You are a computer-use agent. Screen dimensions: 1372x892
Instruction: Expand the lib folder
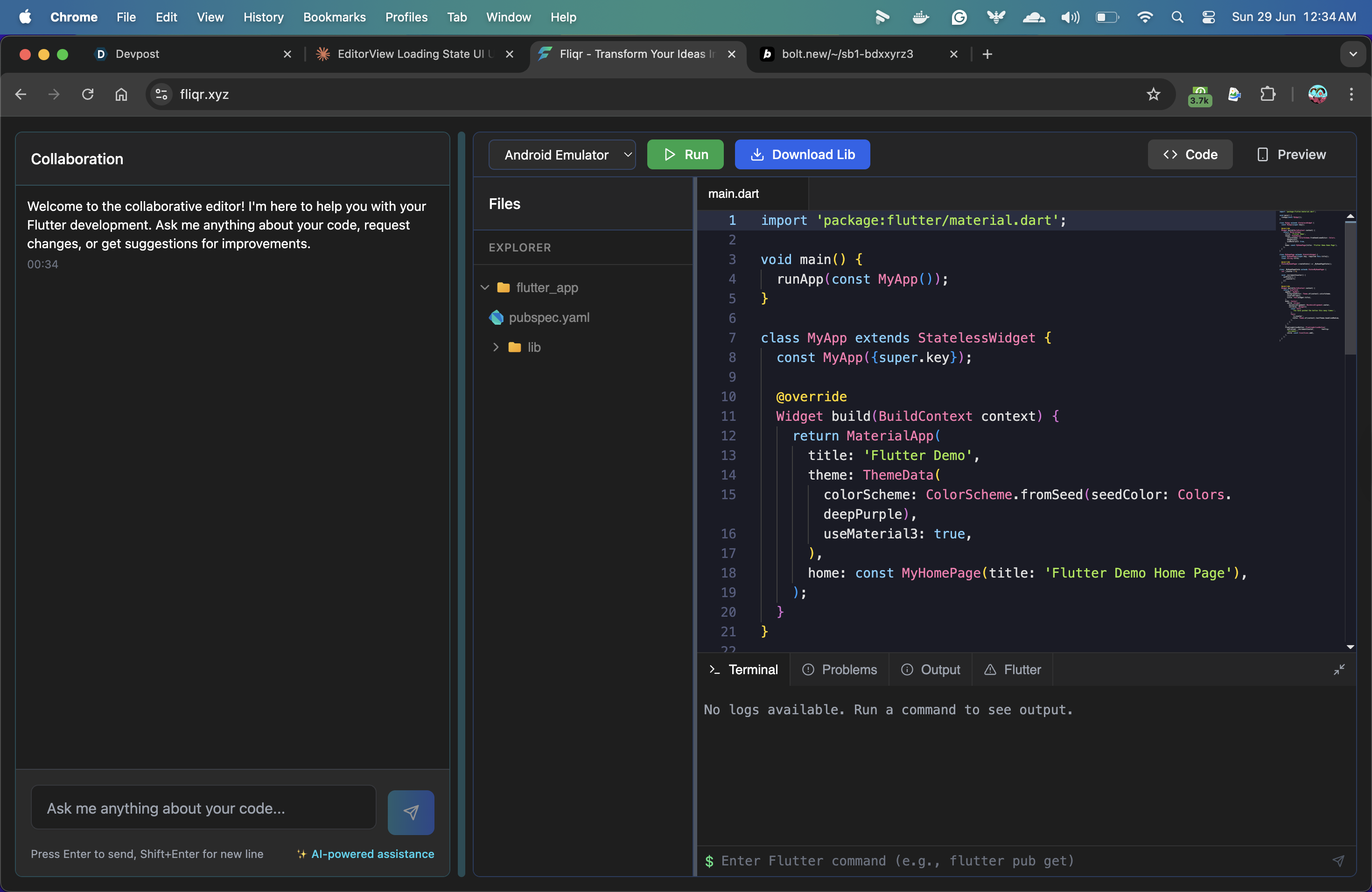(495, 347)
